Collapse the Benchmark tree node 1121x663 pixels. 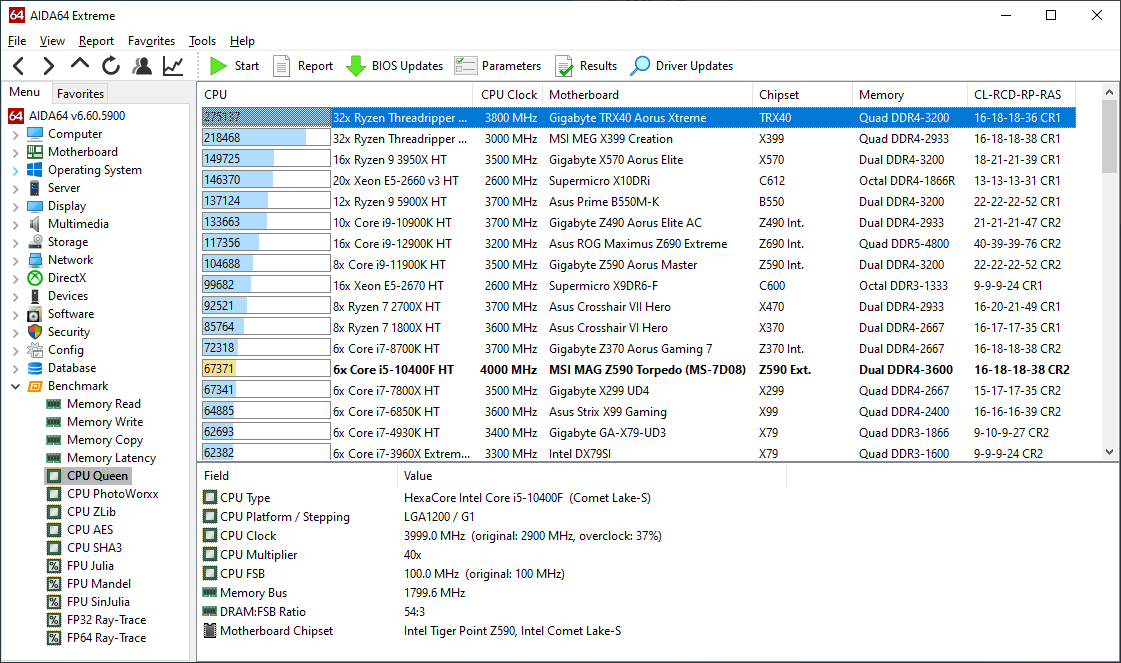(x=15, y=386)
